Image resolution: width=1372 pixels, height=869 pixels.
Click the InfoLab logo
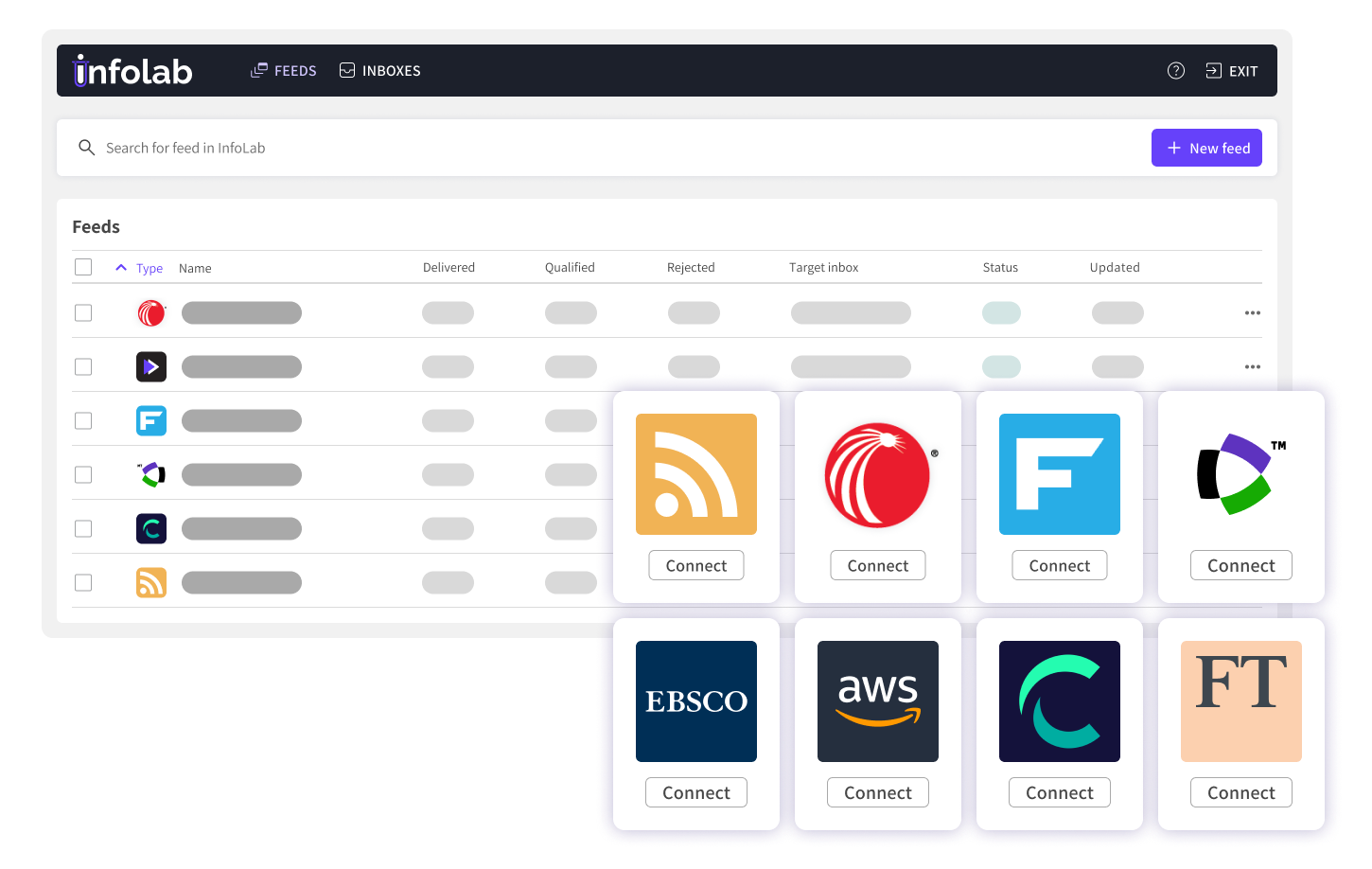pyautogui.click(x=132, y=71)
